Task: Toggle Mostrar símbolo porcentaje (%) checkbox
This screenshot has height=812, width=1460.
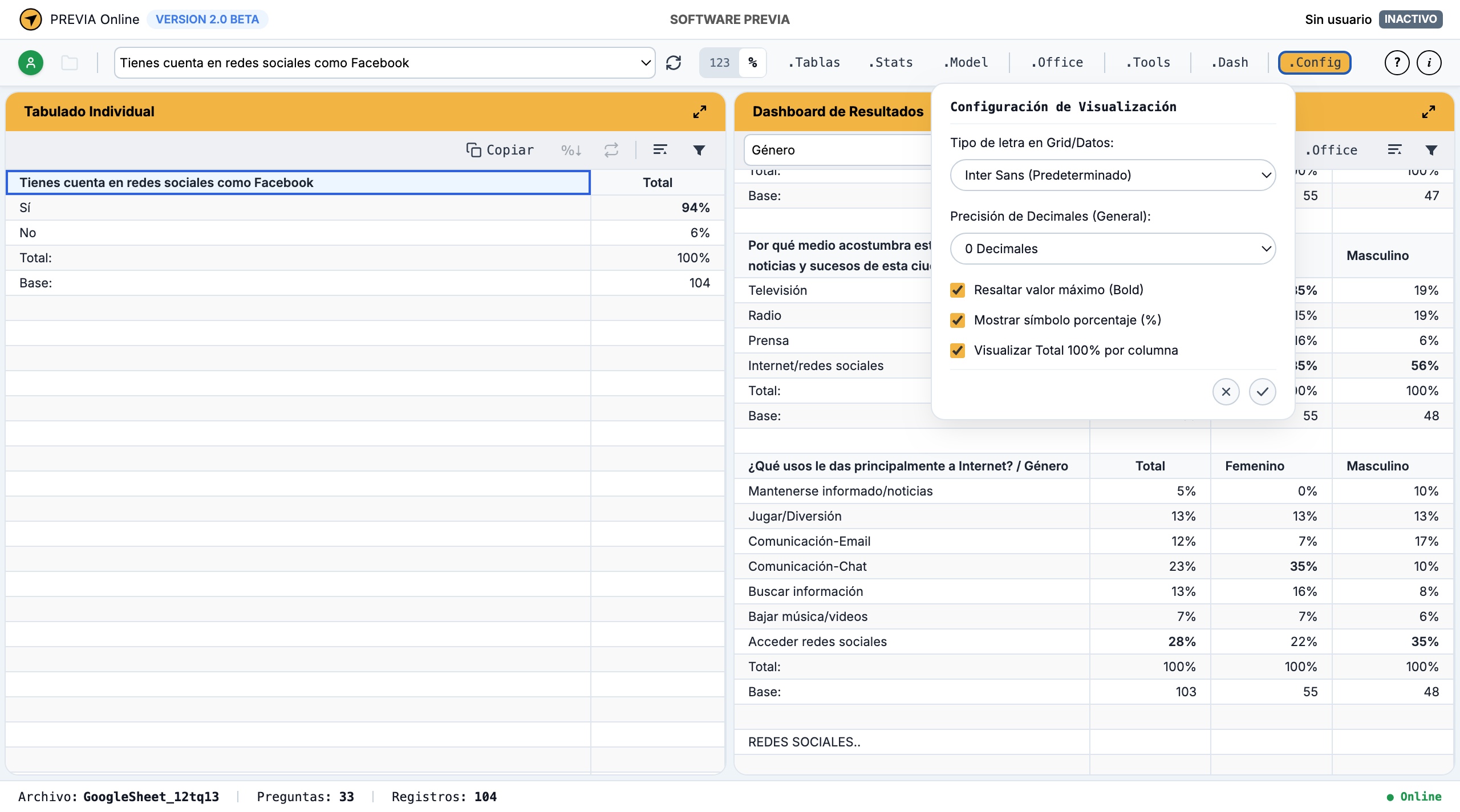Action: point(958,320)
